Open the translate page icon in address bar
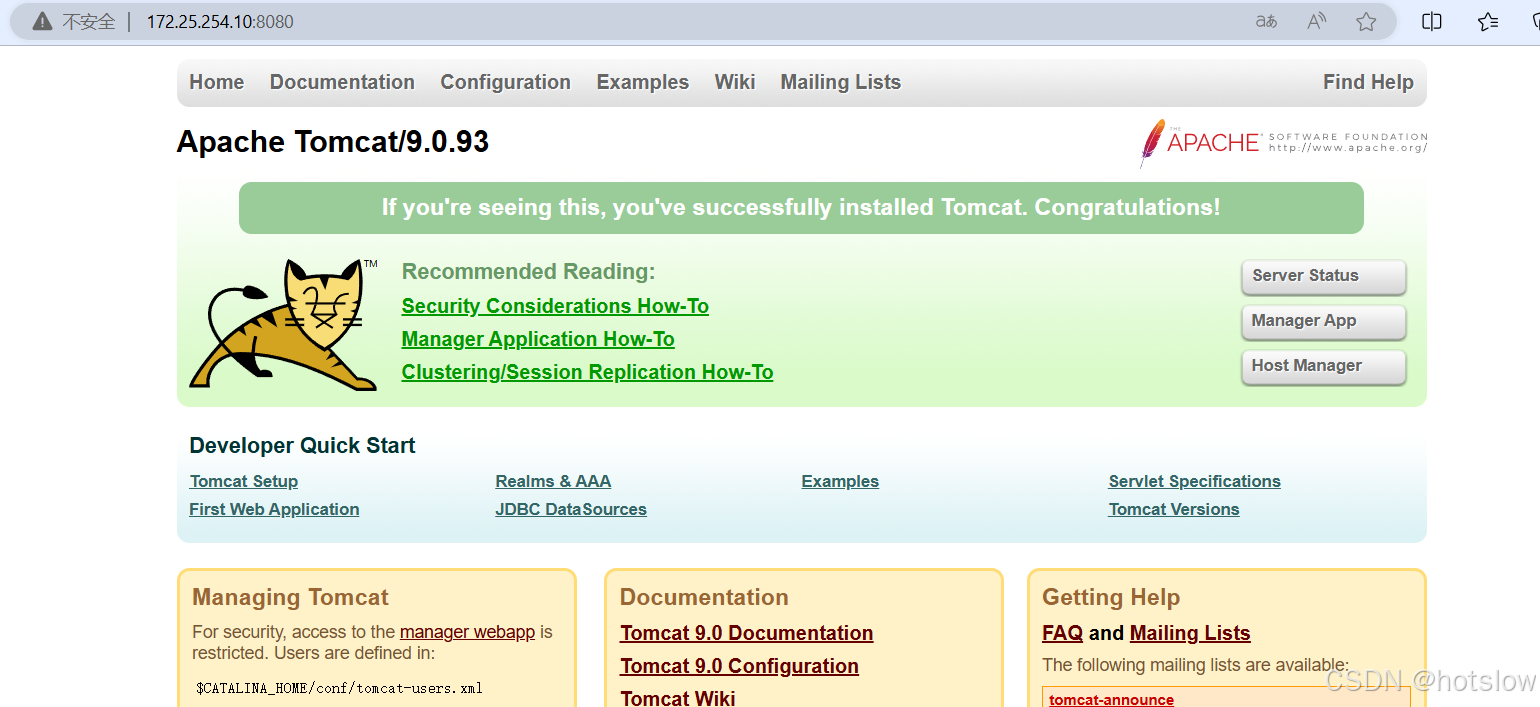Image resolution: width=1540 pixels, height=707 pixels. point(1266,21)
